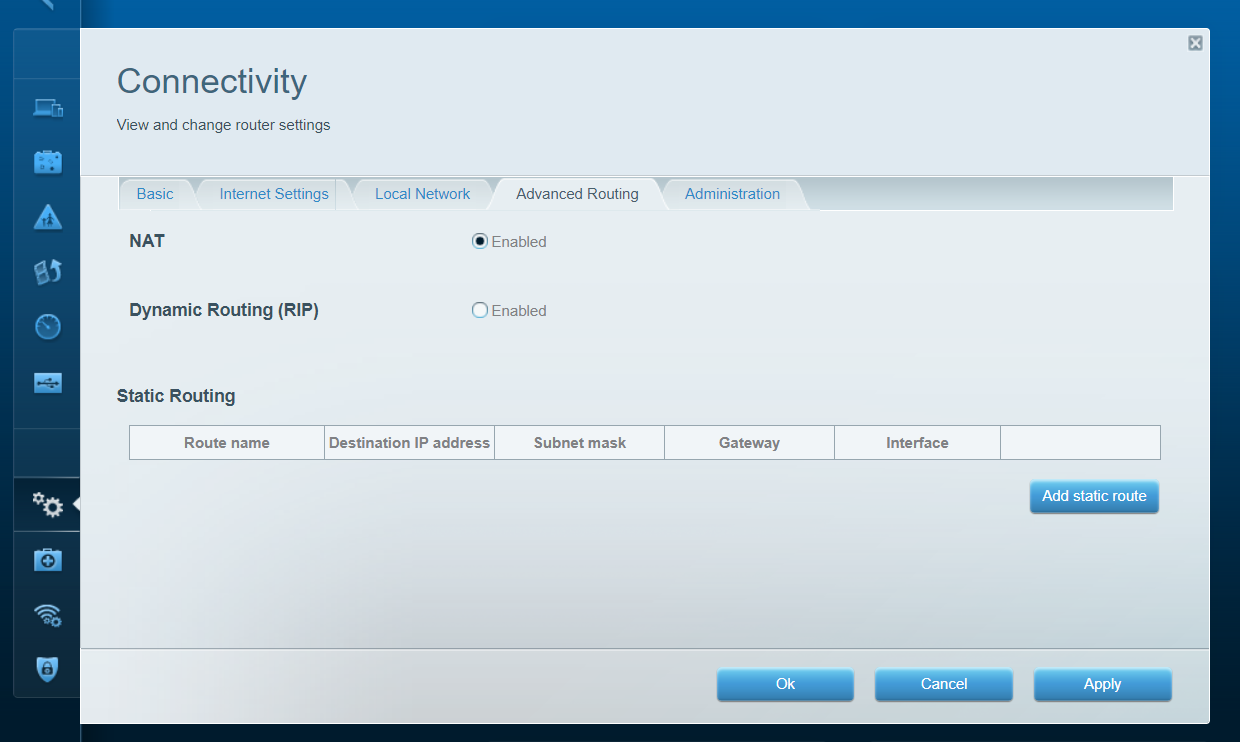
Task: Open the Administration tab
Action: pos(732,193)
